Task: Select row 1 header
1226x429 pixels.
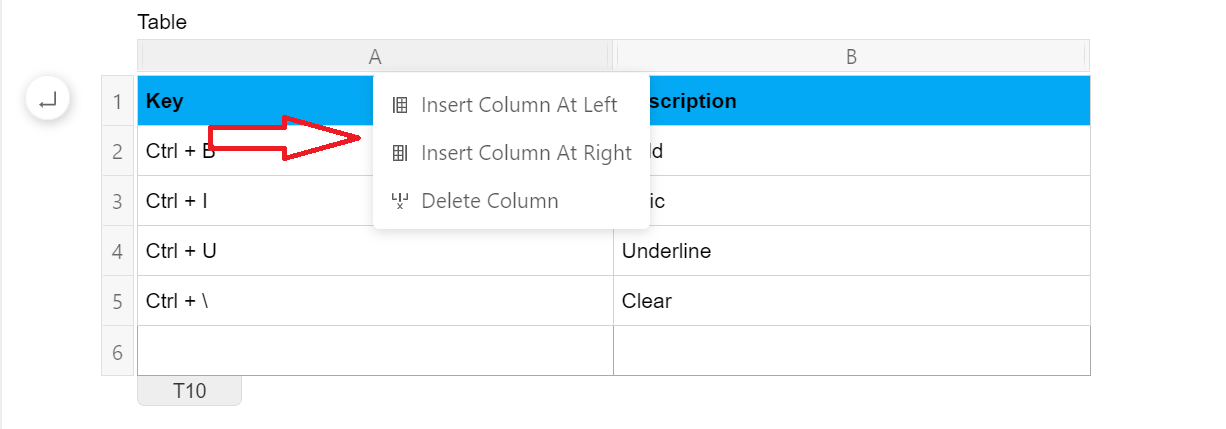Action: pos(117,101)
